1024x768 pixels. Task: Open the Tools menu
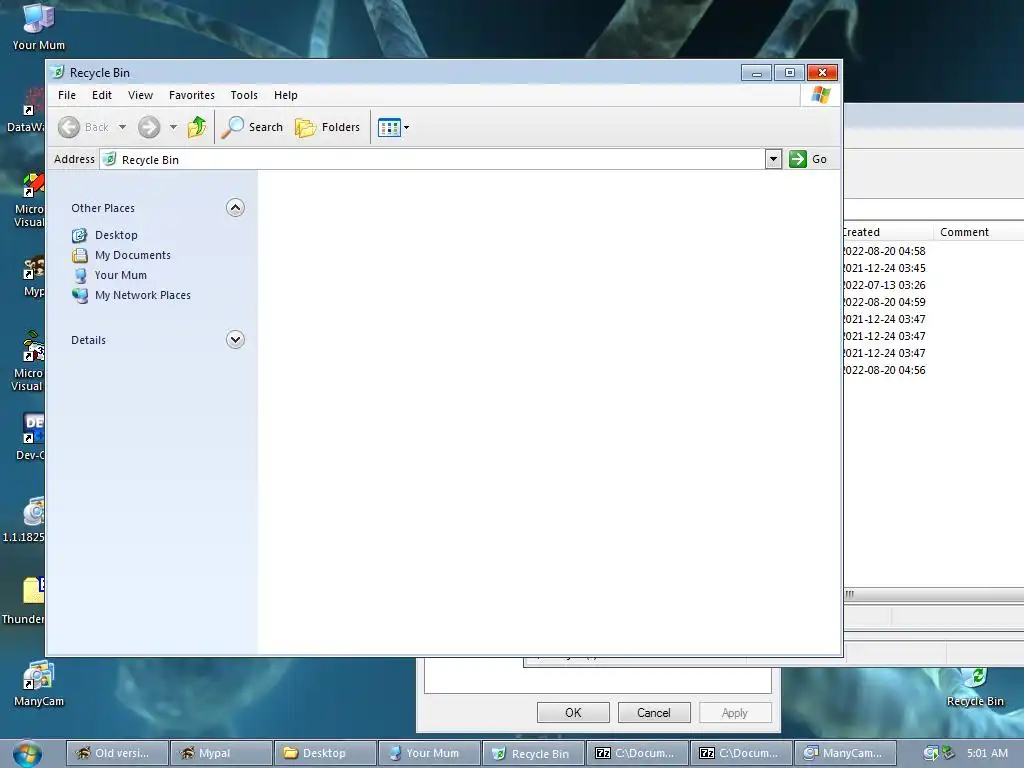(x=244, y=95)
